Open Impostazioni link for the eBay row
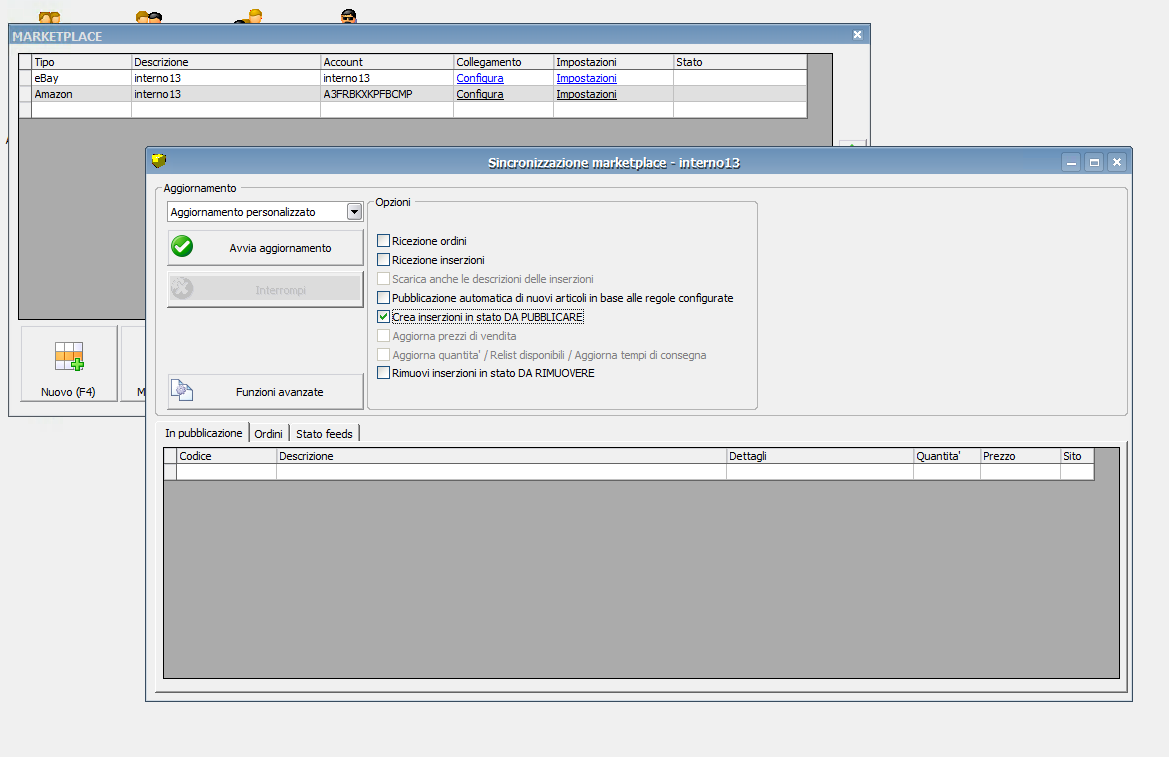This screenshot has width=1169, height=757. (587, 78)
